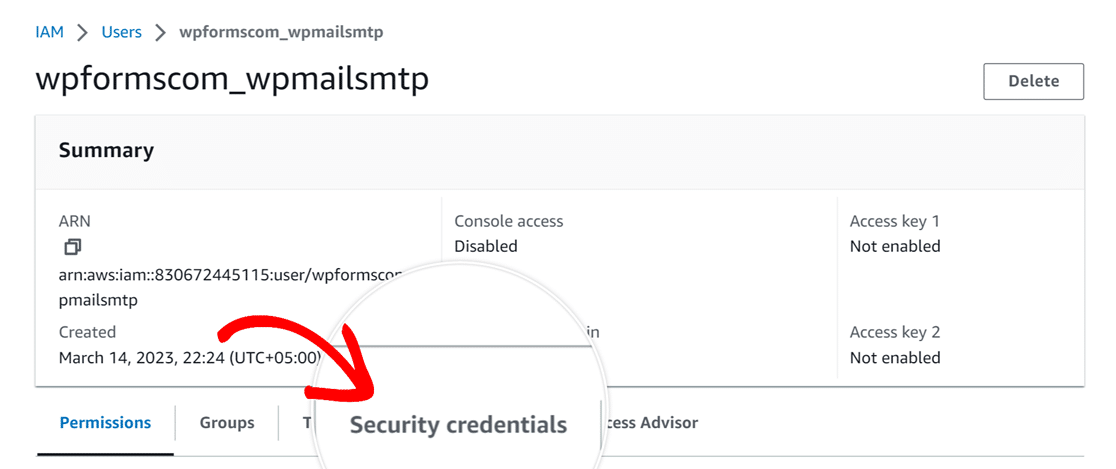Click the Summary panel heading
1116x469 pixels.
[x=106, y=150]
